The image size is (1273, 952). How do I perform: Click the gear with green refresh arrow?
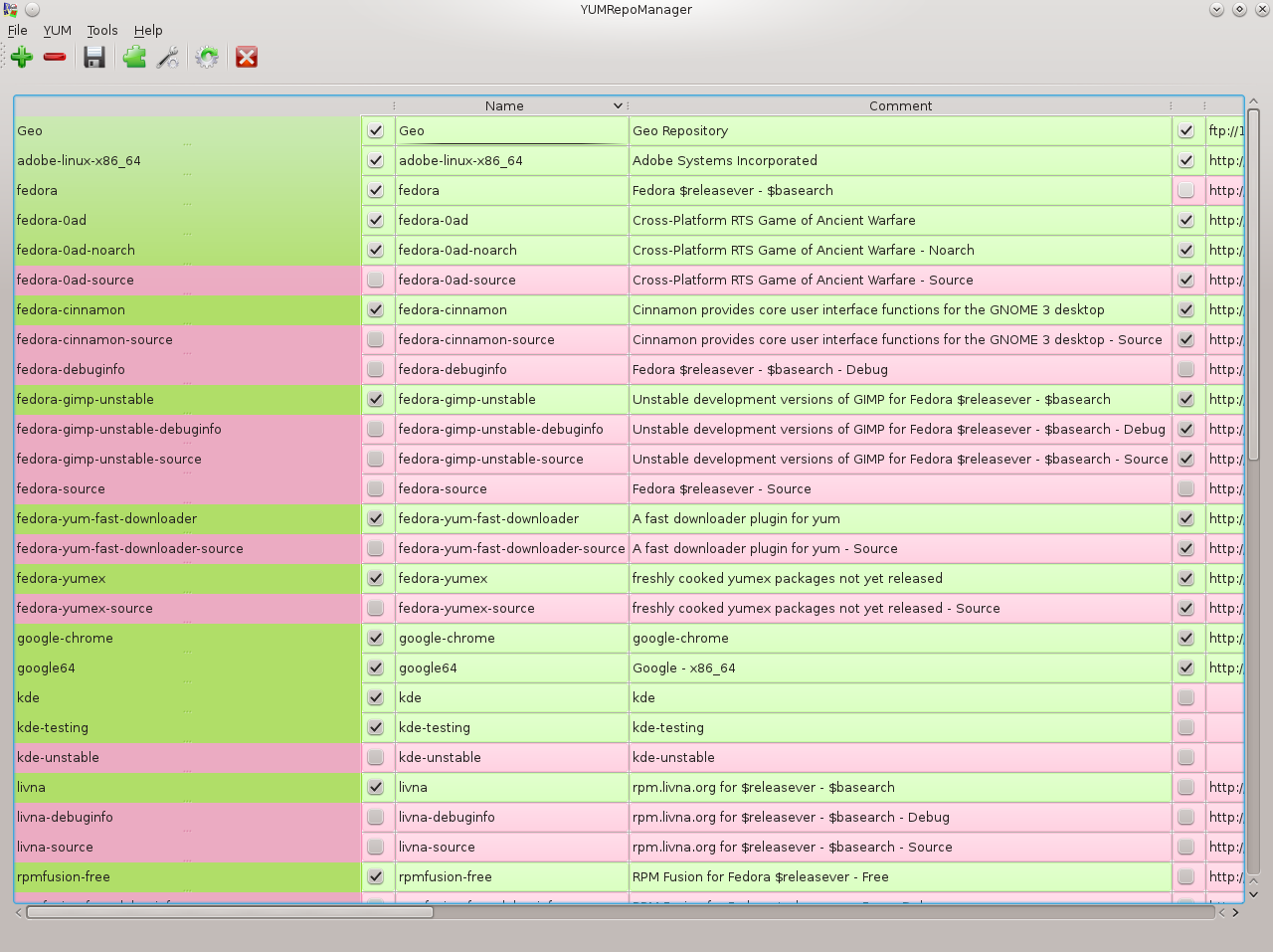[207, 58]
